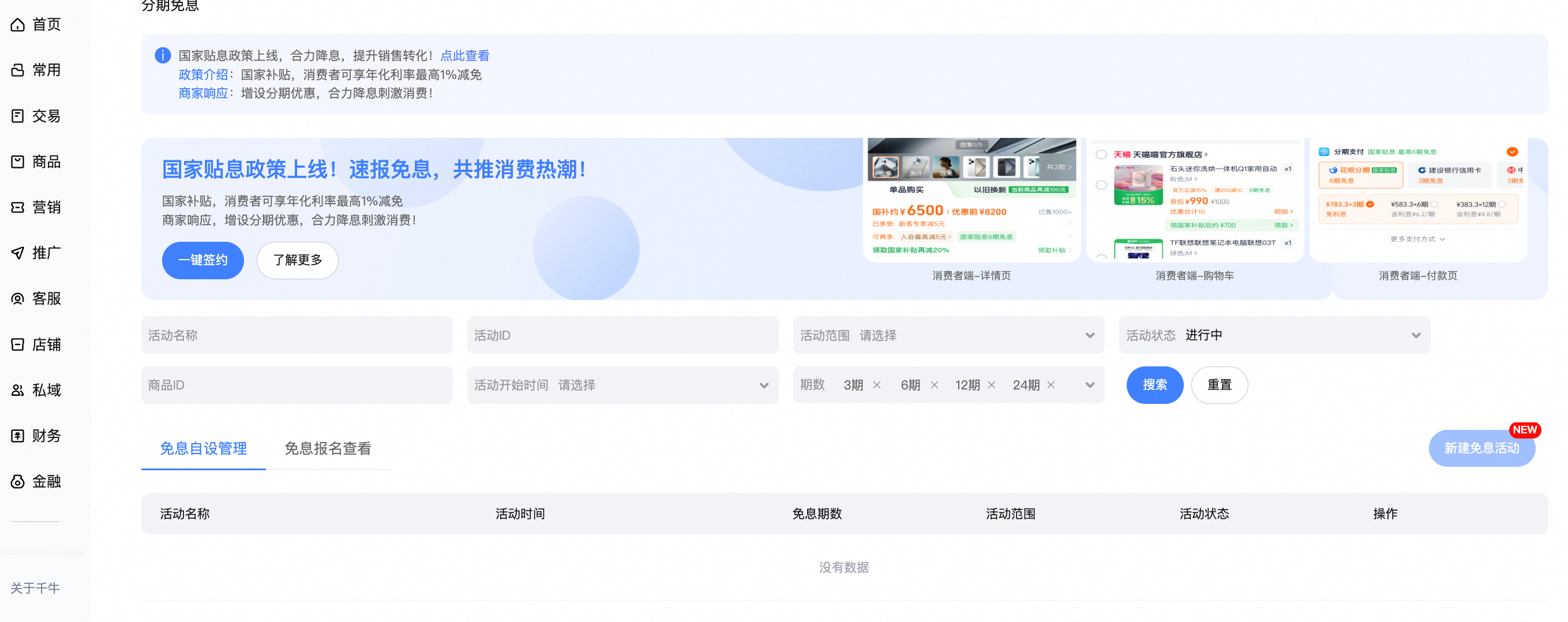Open the 首页 menu label
1568x622 pixels.
tap(46, 24)
